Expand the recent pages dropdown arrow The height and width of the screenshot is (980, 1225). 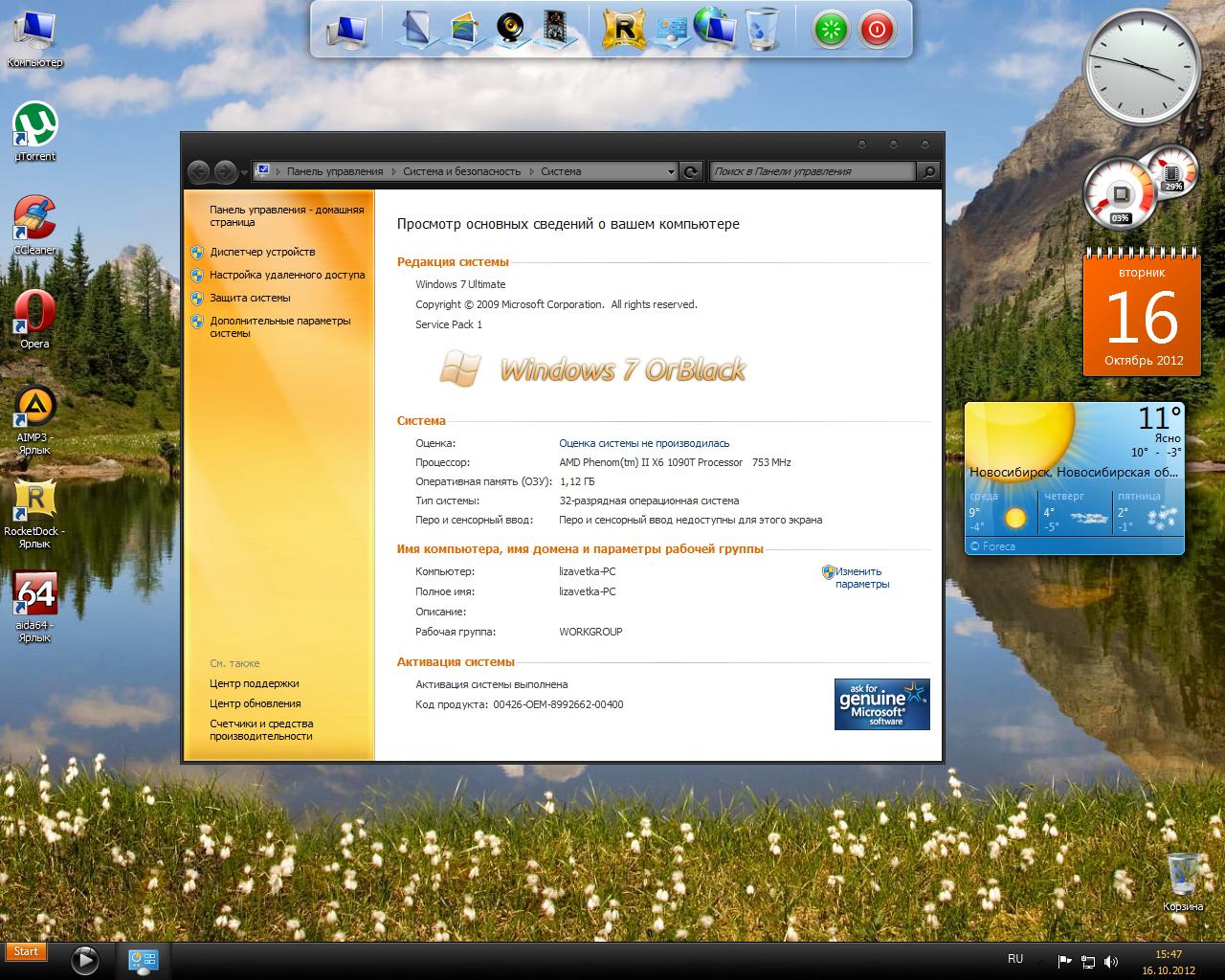tap(244, 172)
